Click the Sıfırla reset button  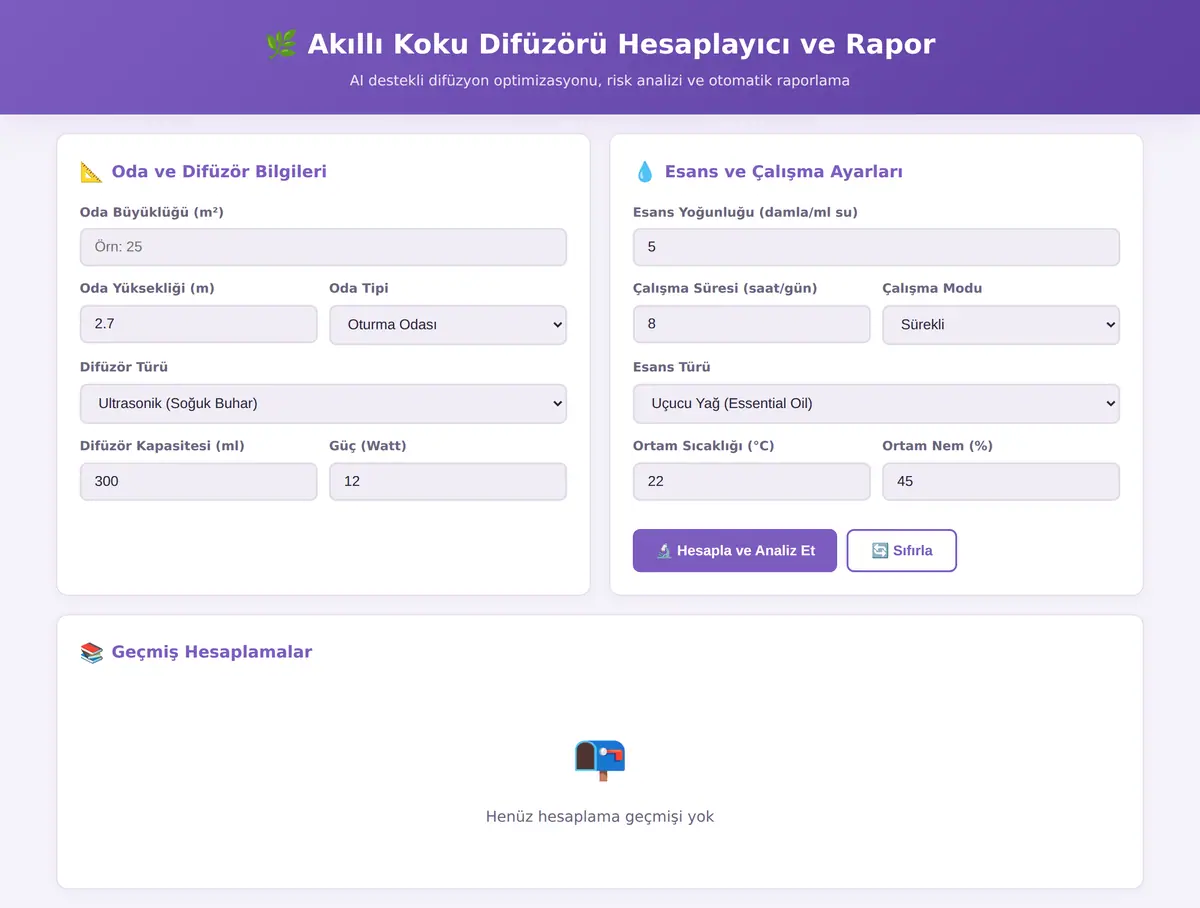point(902,551)
